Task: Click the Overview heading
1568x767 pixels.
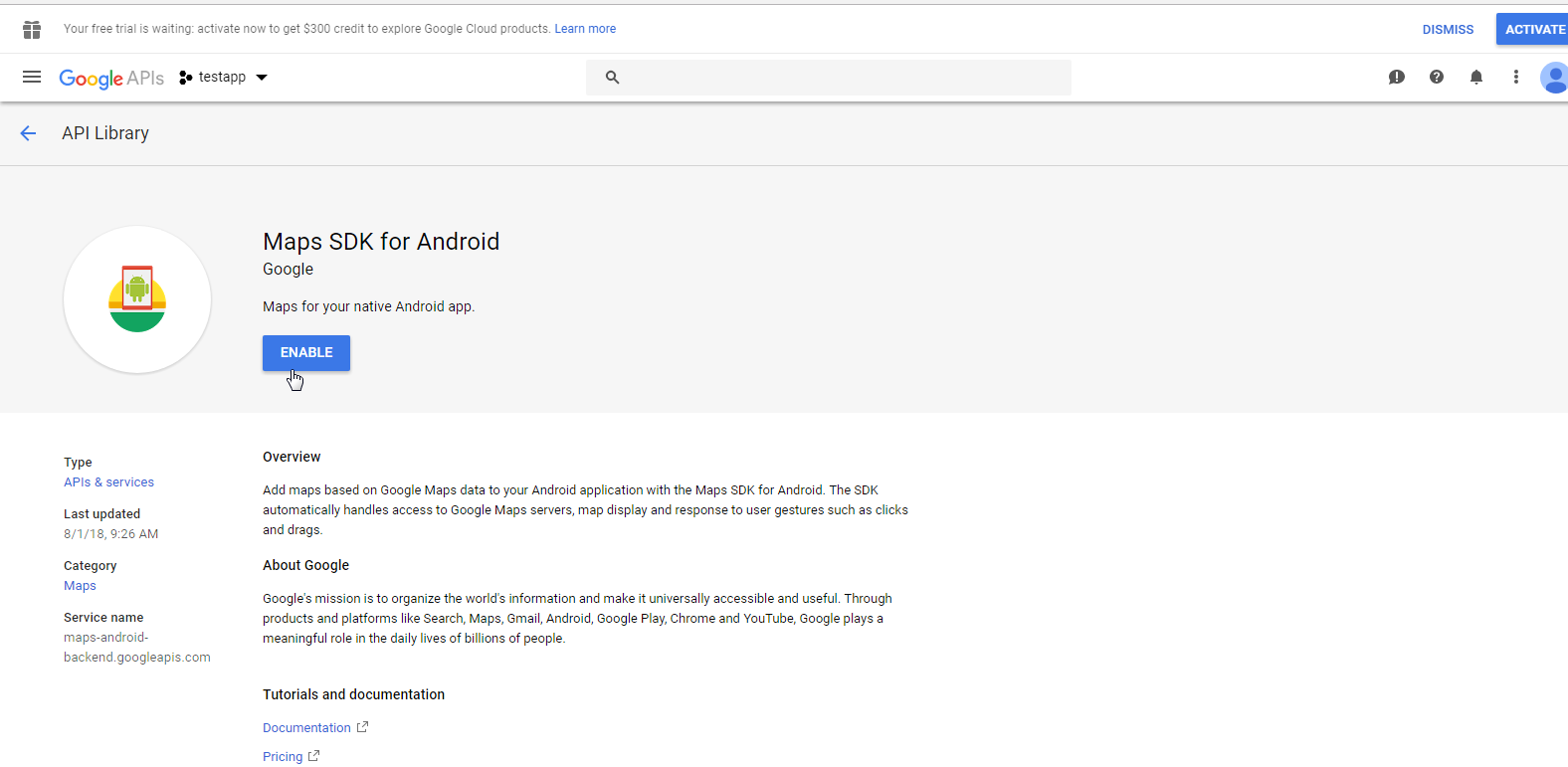Action: (292, 457)
